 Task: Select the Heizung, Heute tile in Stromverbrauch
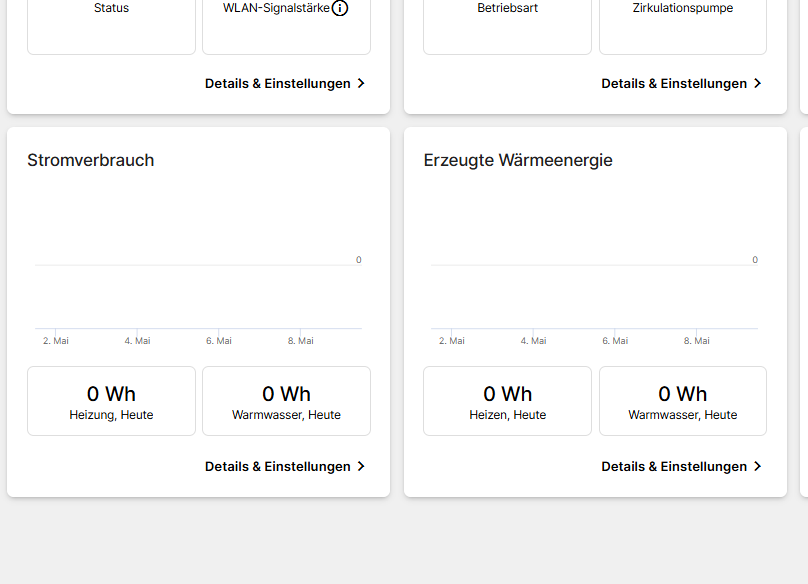[111, 401]
